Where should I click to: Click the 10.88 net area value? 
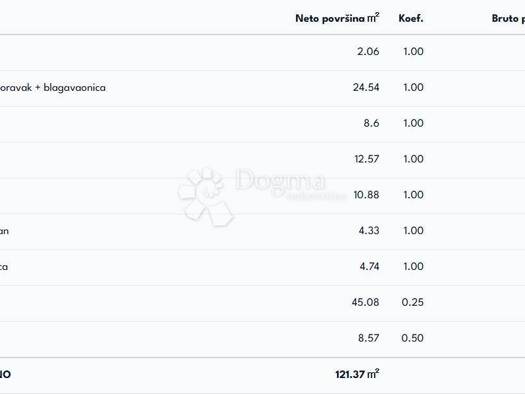366,194
